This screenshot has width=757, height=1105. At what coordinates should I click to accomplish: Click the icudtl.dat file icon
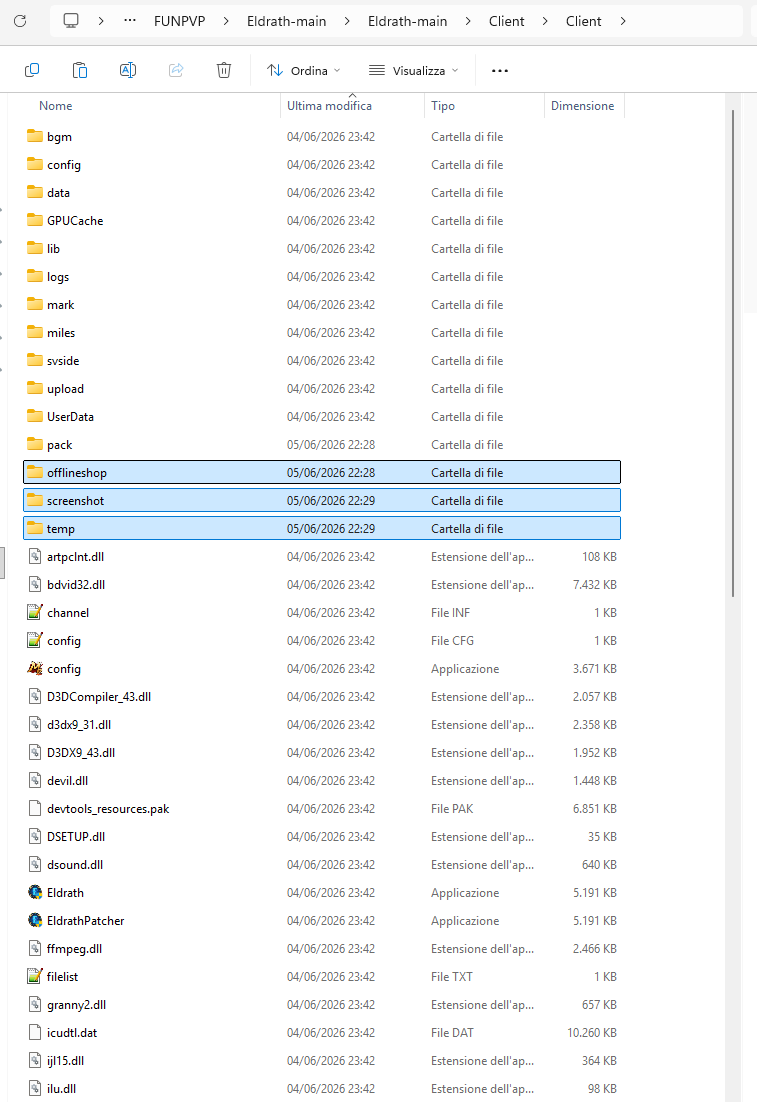tap(35, 1032)
